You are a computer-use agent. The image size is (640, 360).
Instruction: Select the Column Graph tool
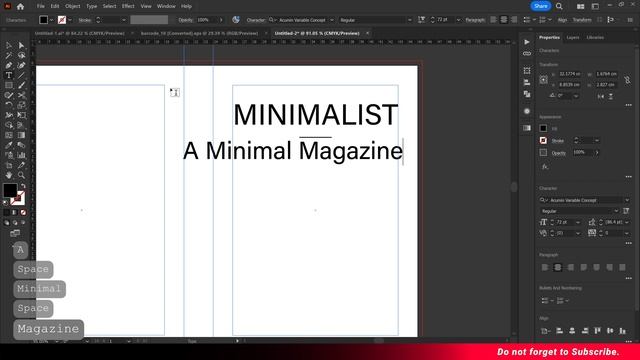(x=21, y=155)
